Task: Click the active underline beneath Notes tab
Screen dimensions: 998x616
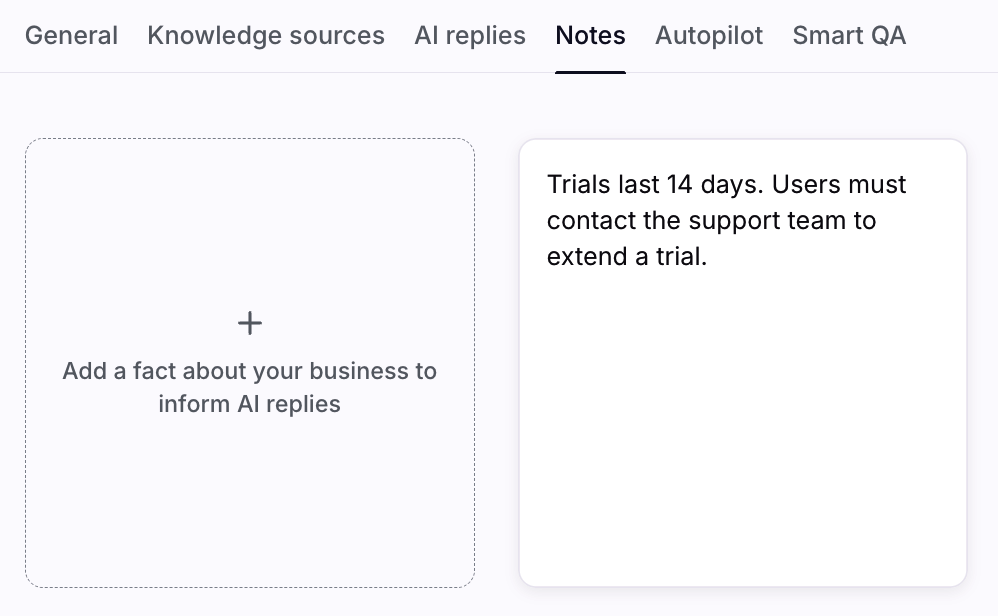Action: click(x=590, y=71)
